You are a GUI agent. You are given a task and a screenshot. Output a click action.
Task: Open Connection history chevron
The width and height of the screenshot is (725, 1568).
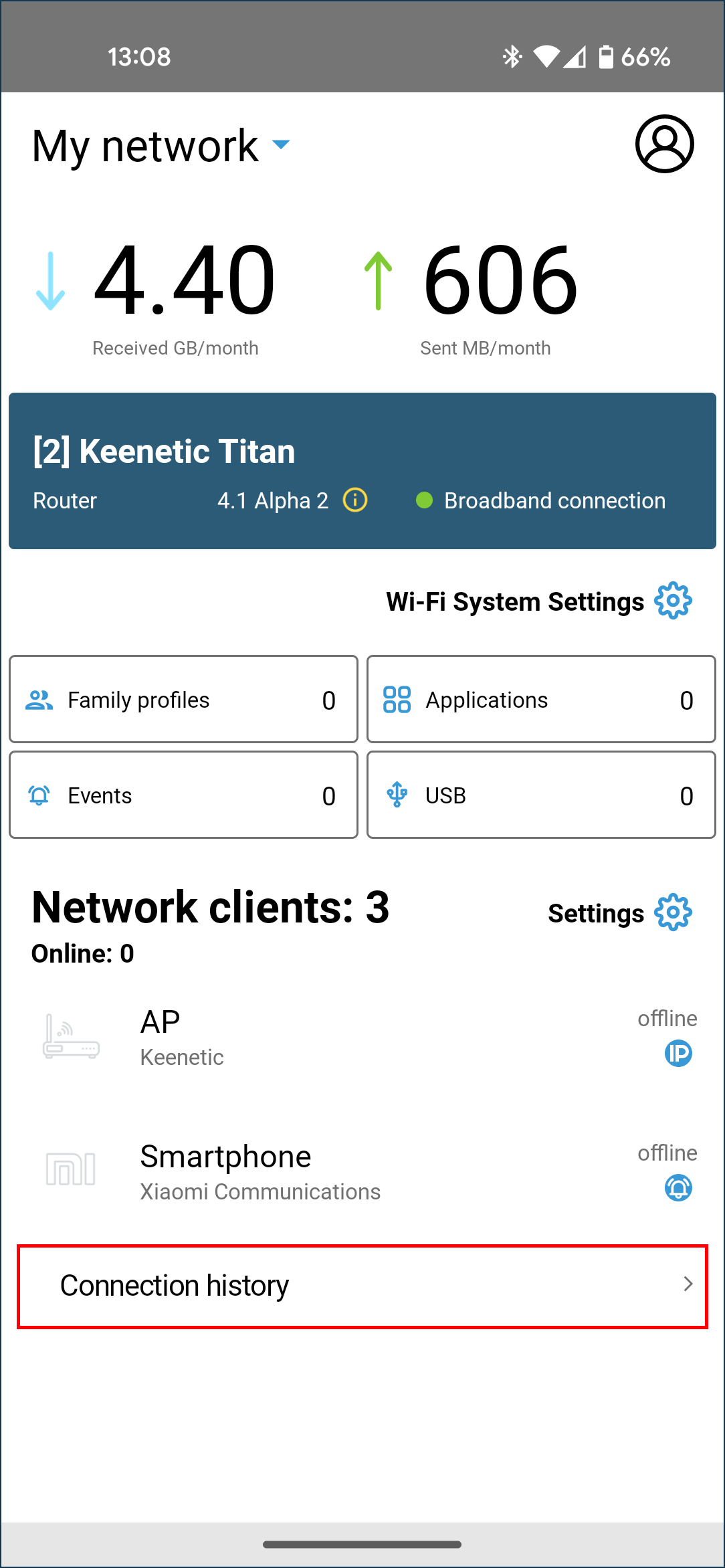[688, 1284]
